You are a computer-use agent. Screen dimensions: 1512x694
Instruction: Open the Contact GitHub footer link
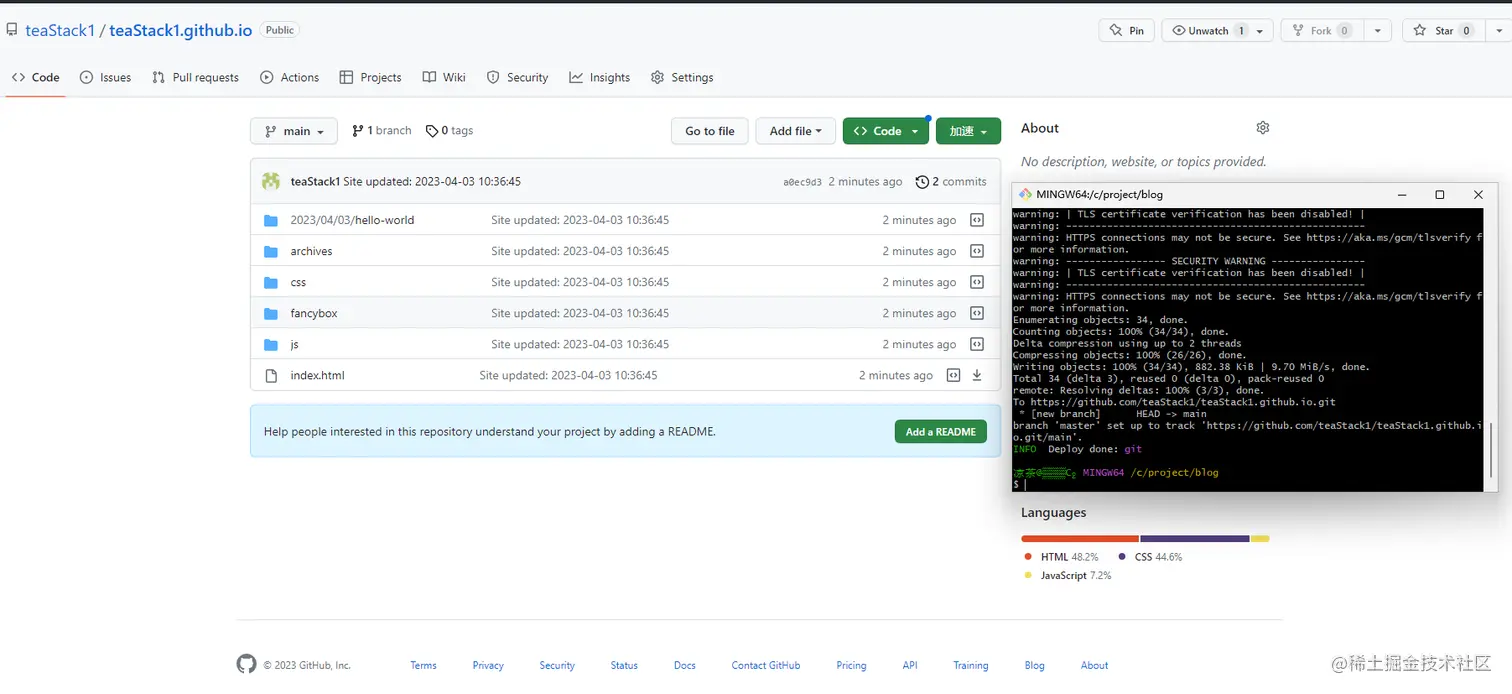point(765,665)
